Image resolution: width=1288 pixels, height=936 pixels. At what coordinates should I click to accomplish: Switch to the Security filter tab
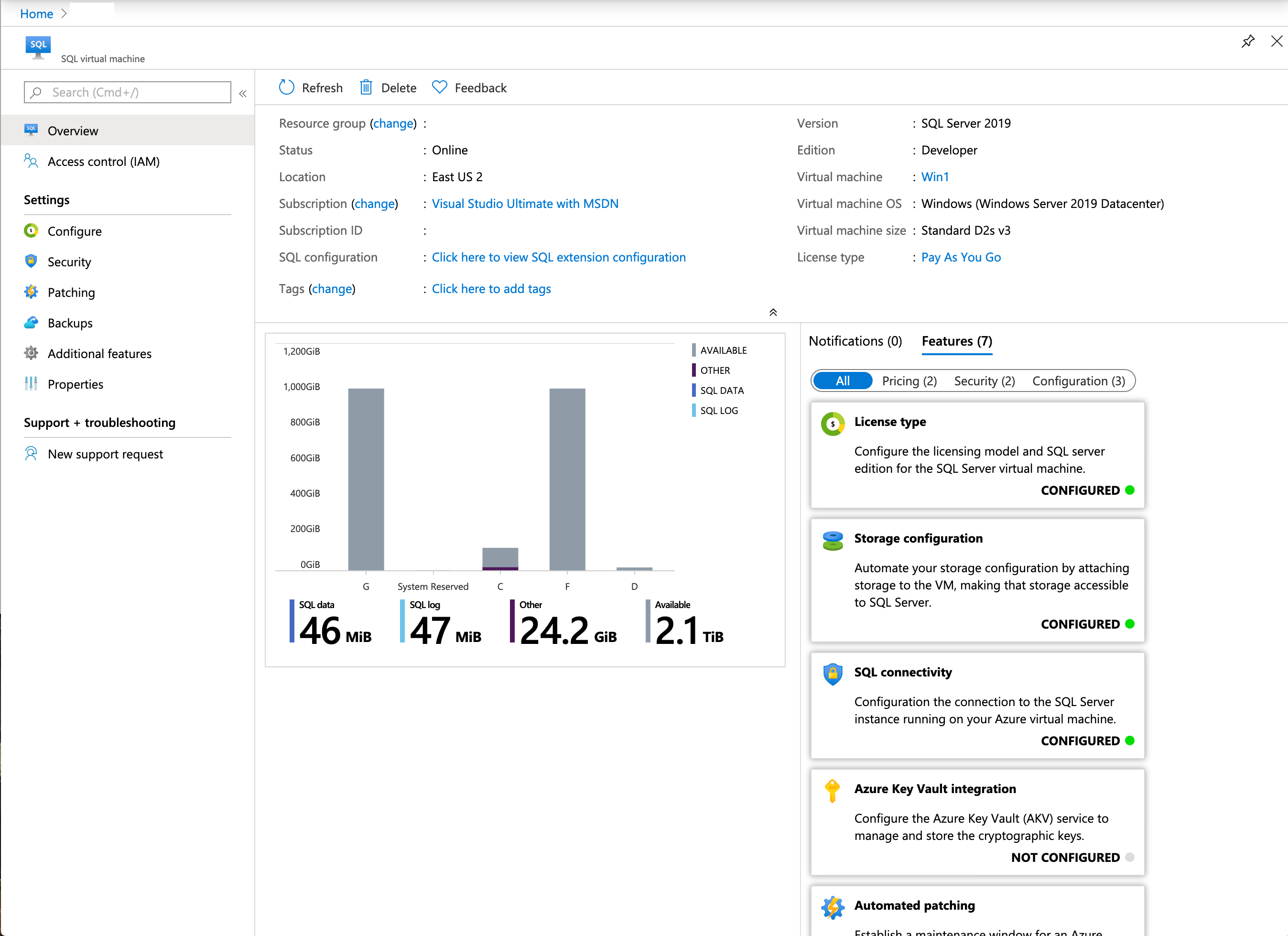point(984,380)
